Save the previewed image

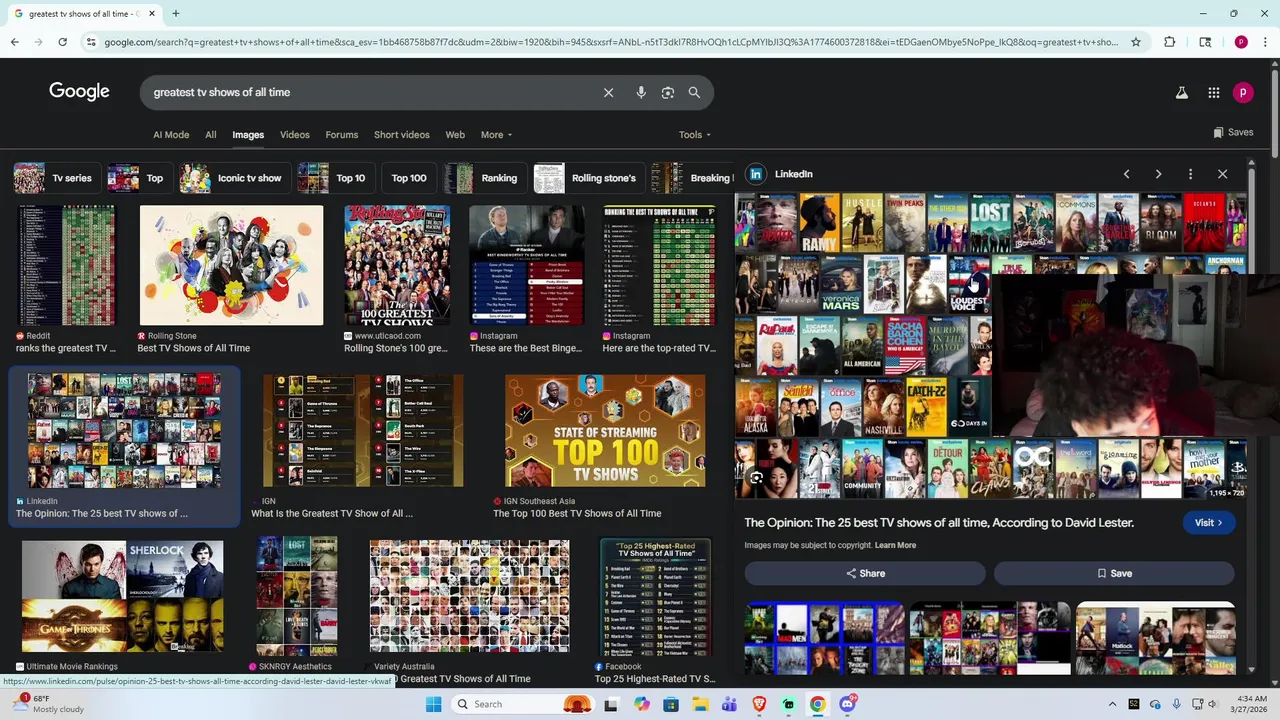coord(1114,573)
